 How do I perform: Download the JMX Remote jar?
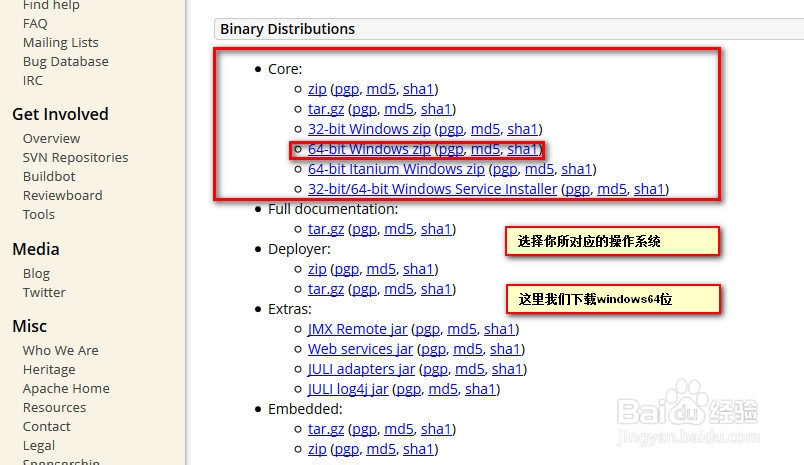click(357, 329)
